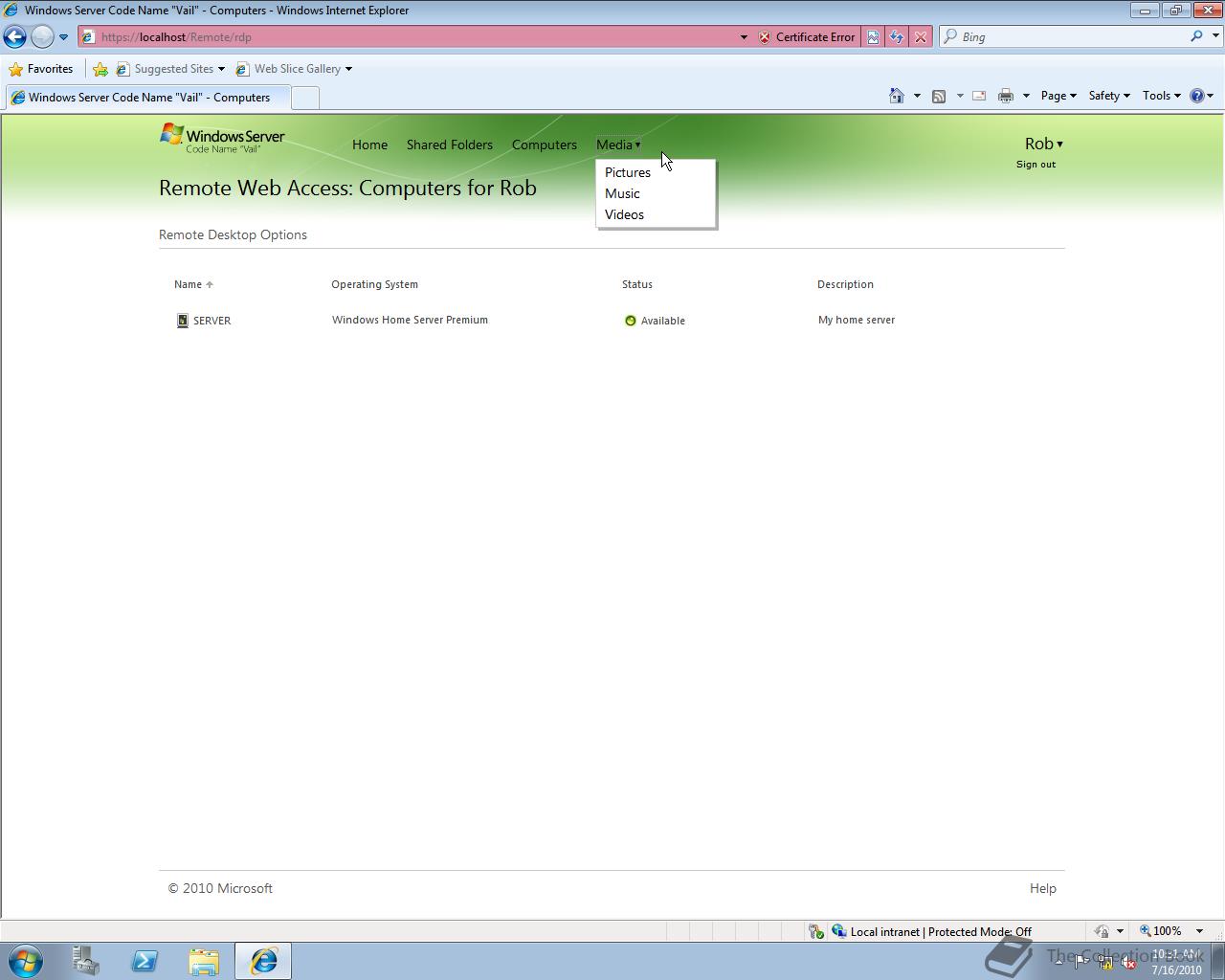Click "My home server" description text
Screen dimensions: 1225x980
[857, 320]
